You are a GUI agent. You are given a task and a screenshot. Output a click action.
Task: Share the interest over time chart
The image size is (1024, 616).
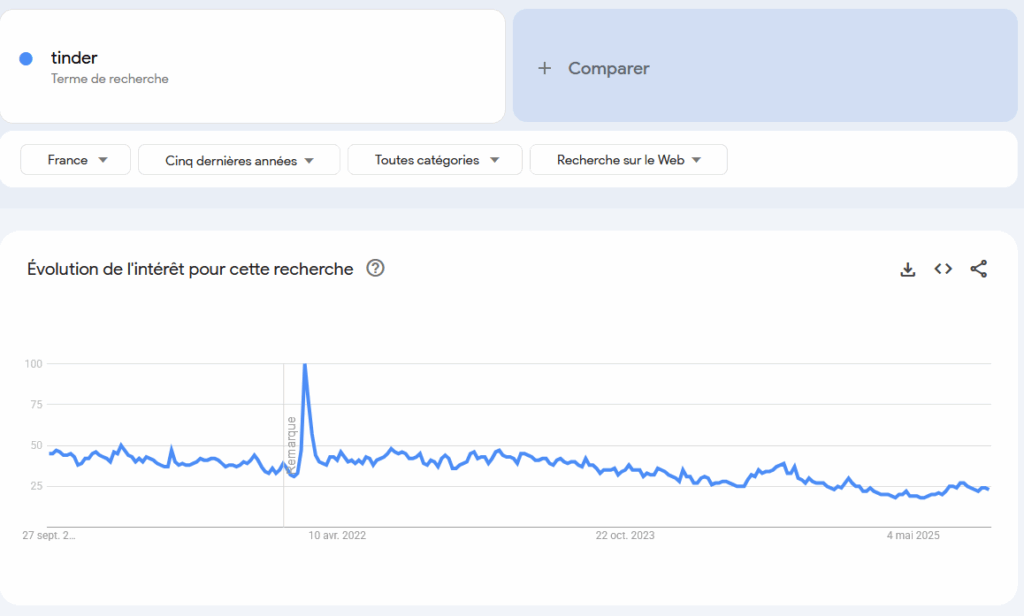pos(979,269)
